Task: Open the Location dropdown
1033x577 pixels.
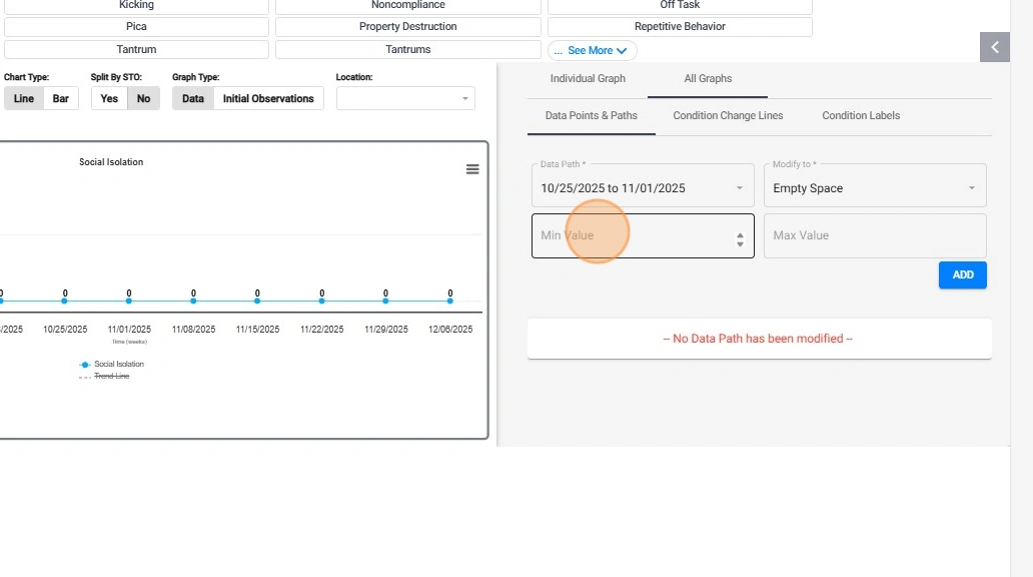Action: point(405,98)
